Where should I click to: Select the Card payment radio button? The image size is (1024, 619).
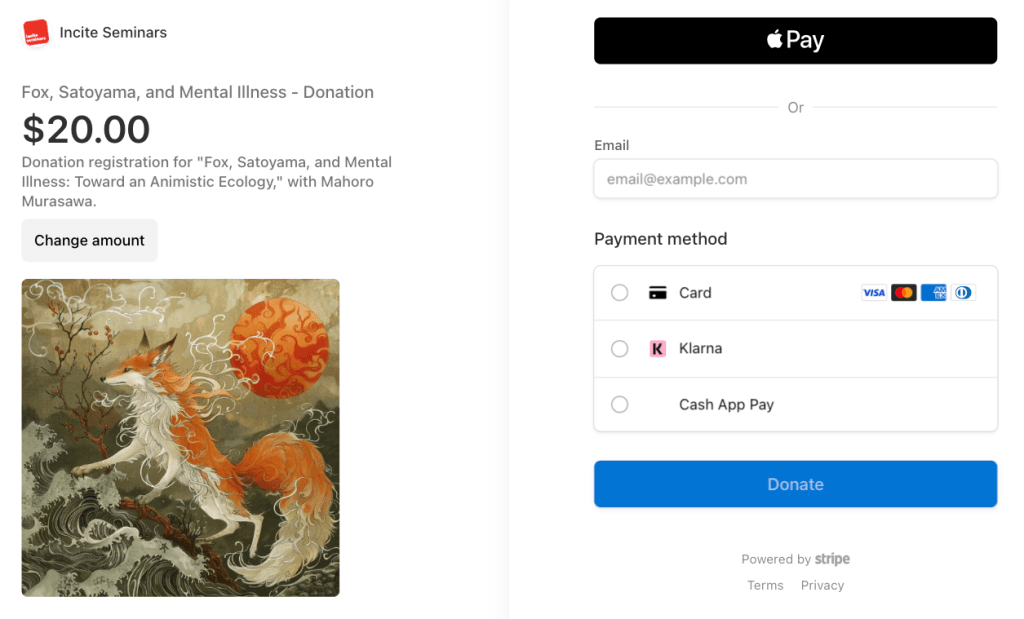point(620,293)
